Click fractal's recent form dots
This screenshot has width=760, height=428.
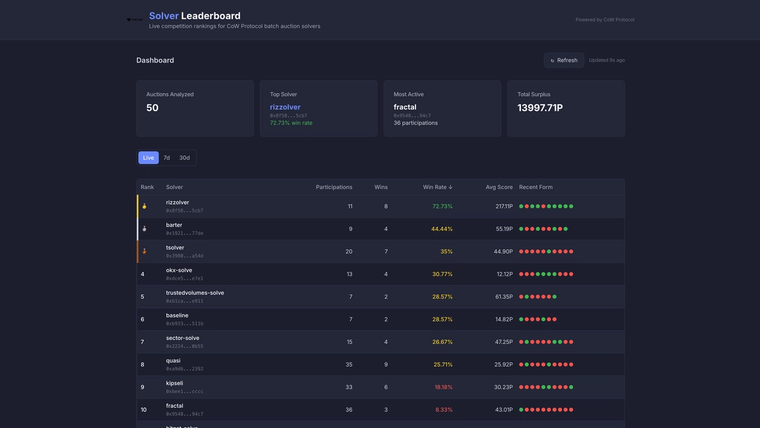(x=546, y=410)
